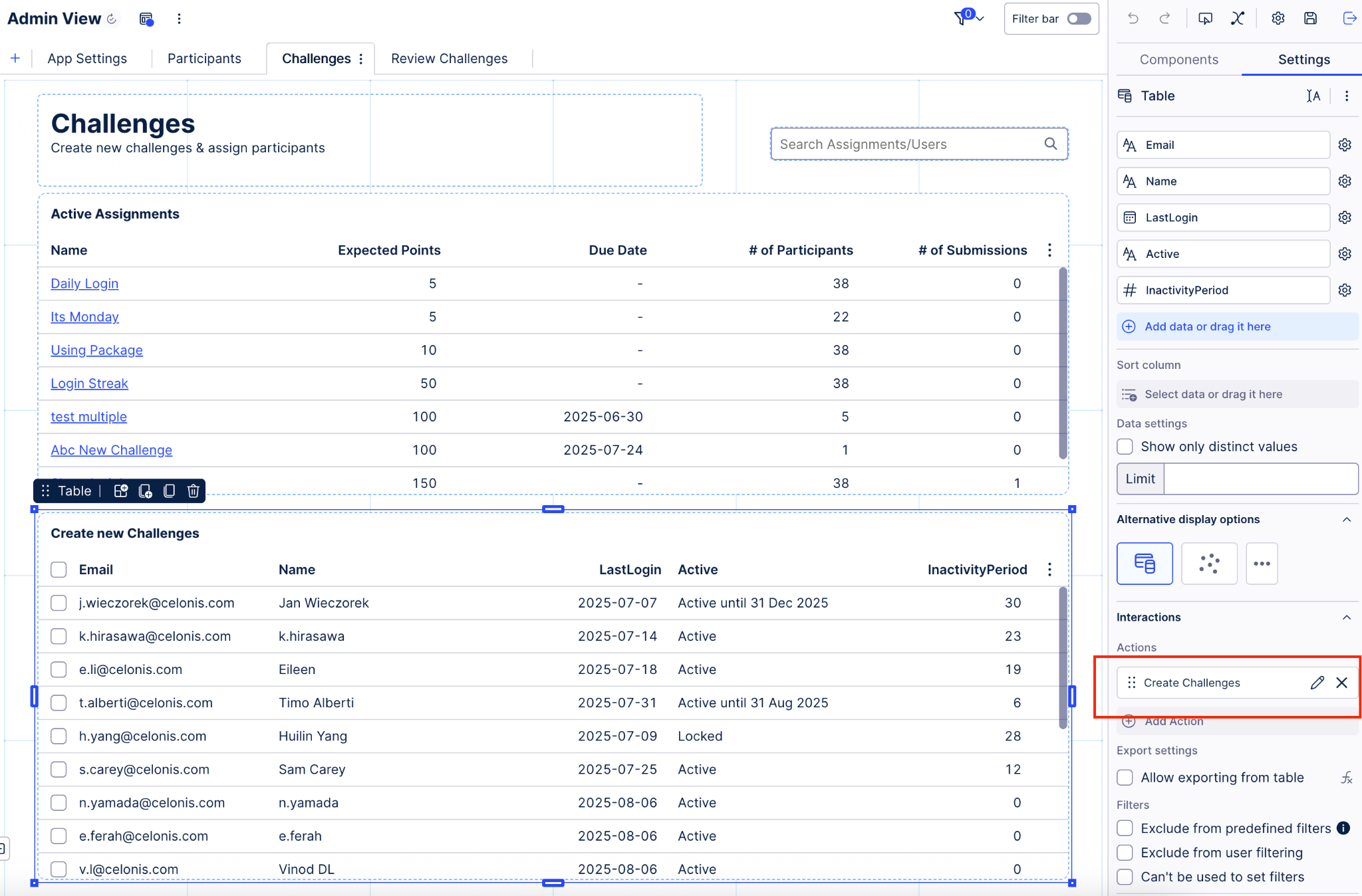Screen dimensions: 1362x896
Task: Open the Login Streak link
Action: pyautogui.click(x=89, y=384)
